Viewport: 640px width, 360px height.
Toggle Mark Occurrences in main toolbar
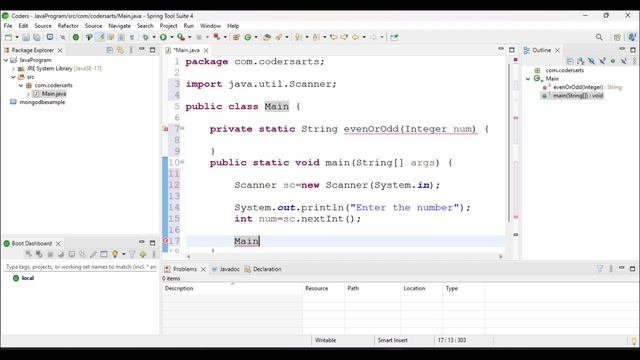click(100, 37)
